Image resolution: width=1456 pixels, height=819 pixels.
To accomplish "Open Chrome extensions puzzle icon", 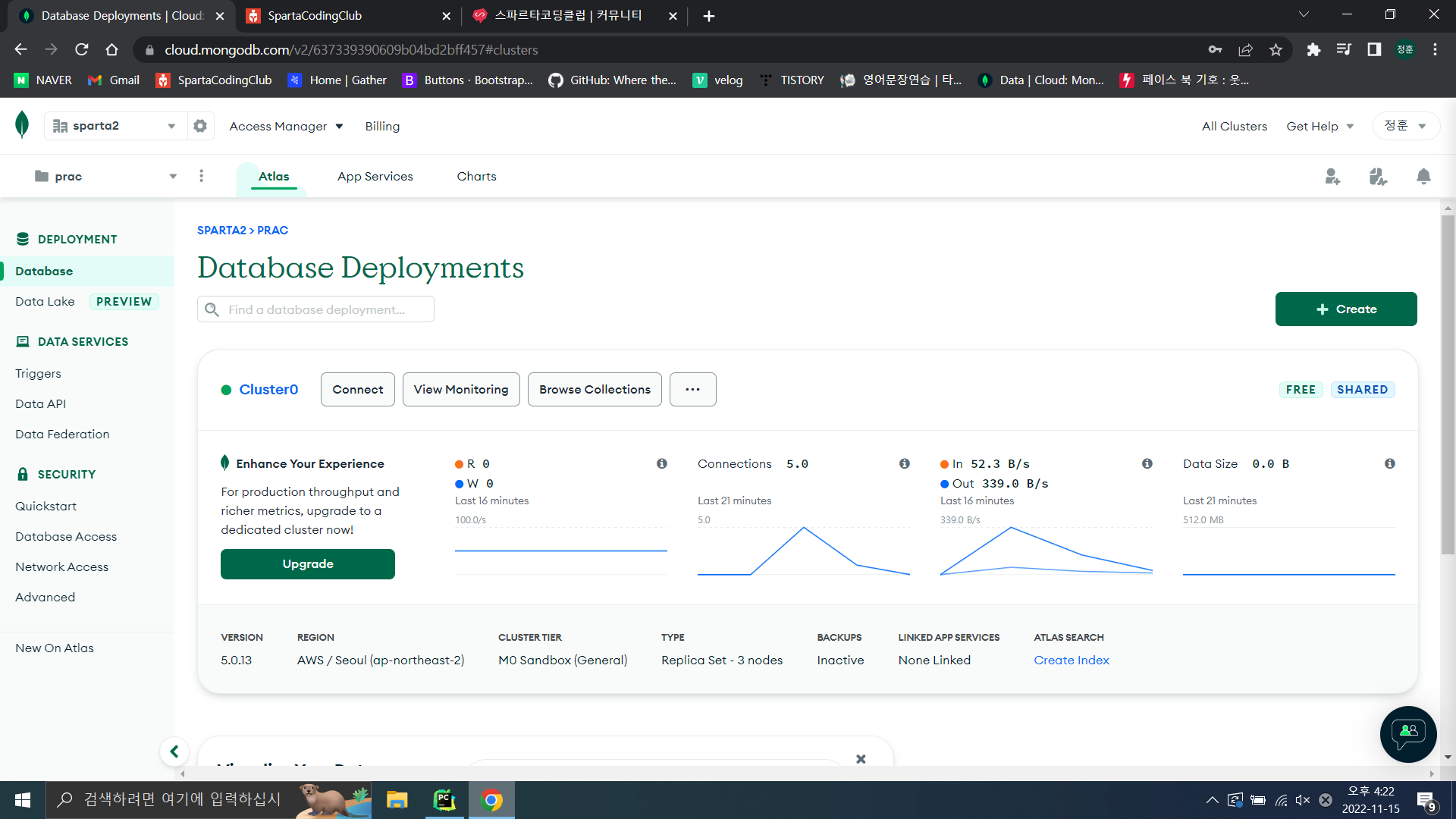I will pyautogui.click(x=1313, y=50).
